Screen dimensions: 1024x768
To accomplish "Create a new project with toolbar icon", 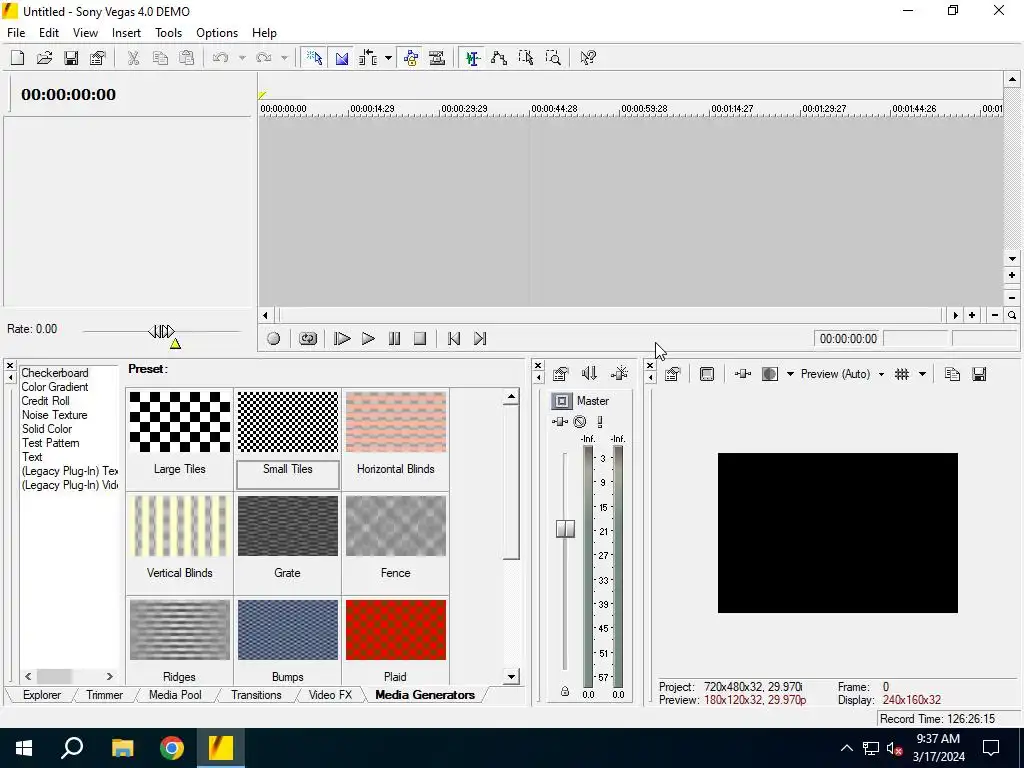I will click(x=18, y=58).
